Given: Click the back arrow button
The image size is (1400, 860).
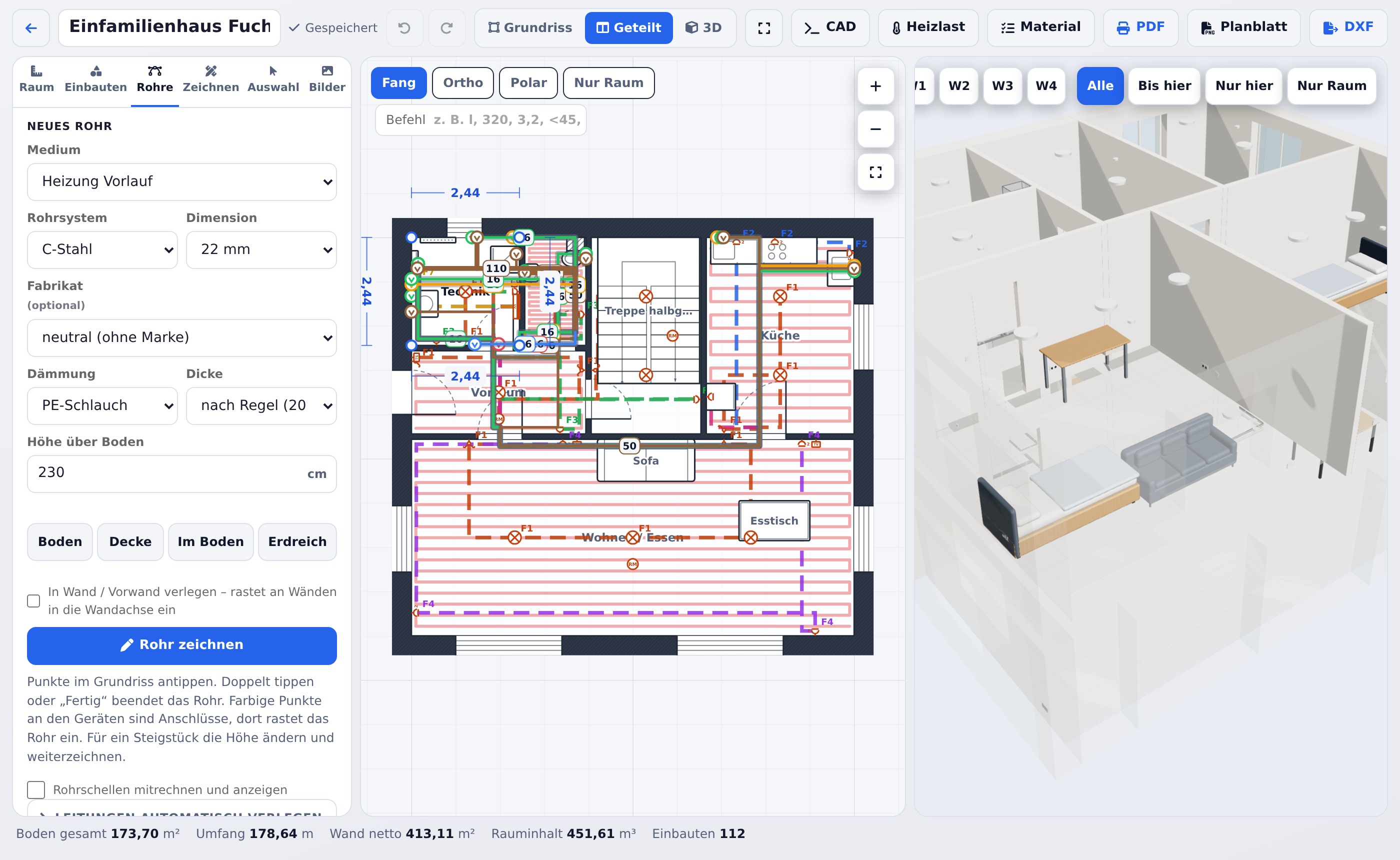Looking at the screenshot, I should pyautogui.click(x=31, y=28).
